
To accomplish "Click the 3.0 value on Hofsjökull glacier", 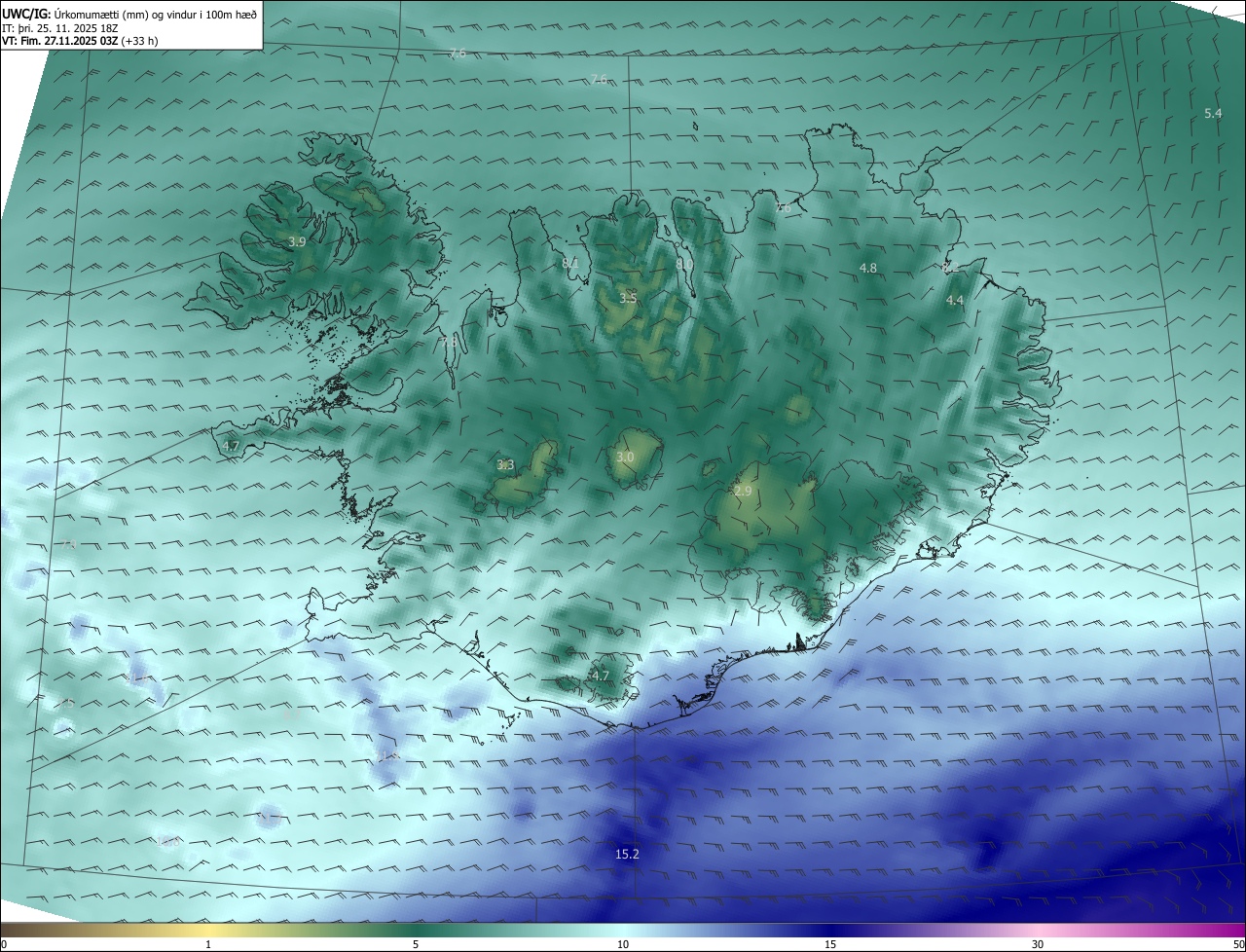I will tap(625, 457).
